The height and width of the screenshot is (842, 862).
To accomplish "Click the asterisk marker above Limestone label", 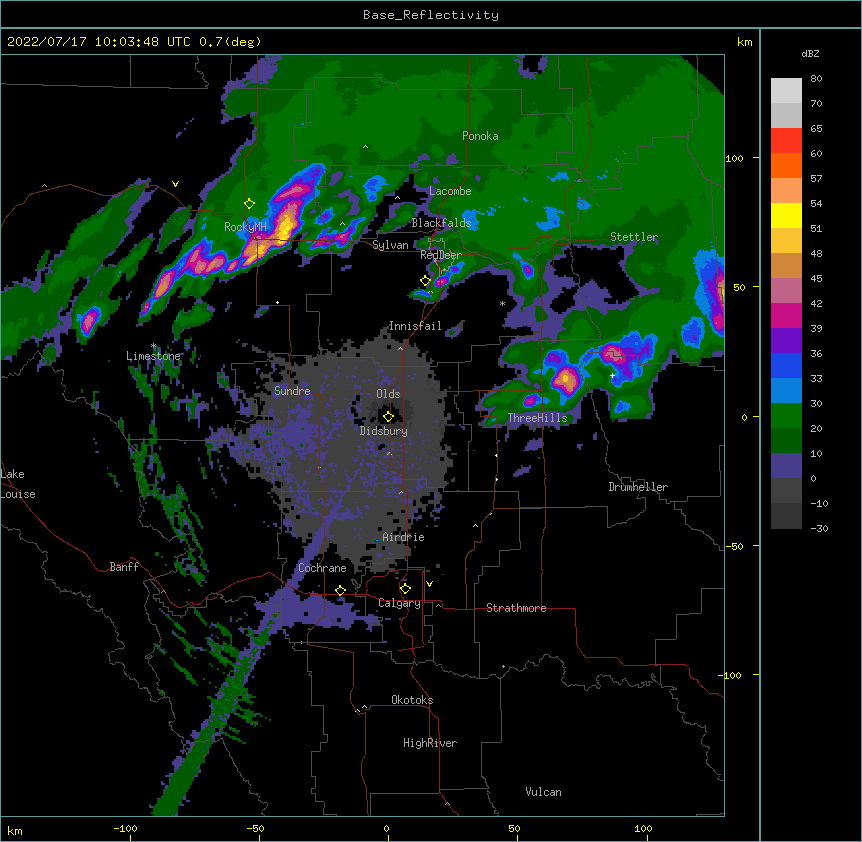I will point(154,346).
